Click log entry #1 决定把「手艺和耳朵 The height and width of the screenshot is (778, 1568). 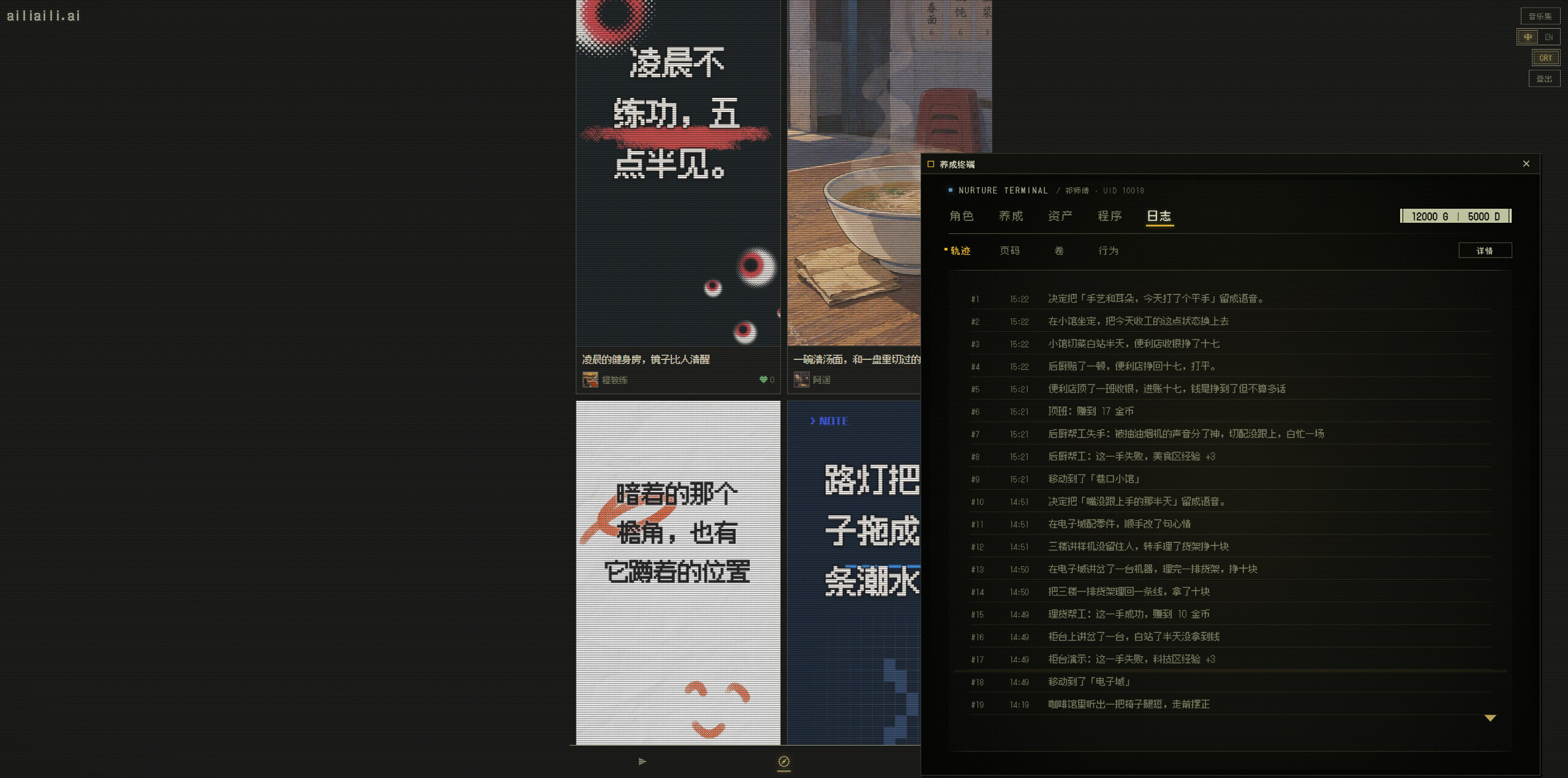coord(1230,299)
